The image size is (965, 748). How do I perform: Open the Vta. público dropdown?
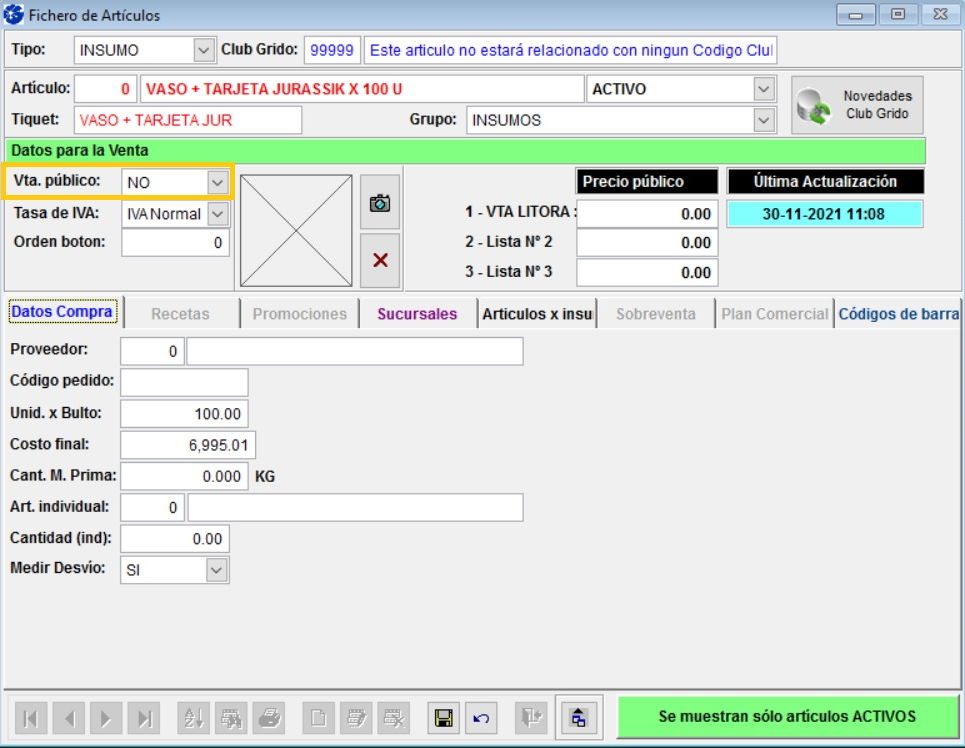coord(217,183)
